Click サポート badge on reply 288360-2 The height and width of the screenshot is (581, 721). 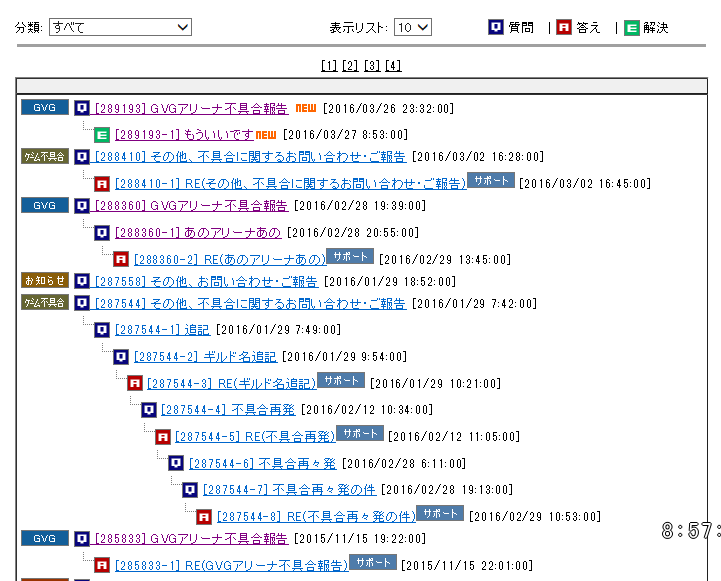point(350,256)
